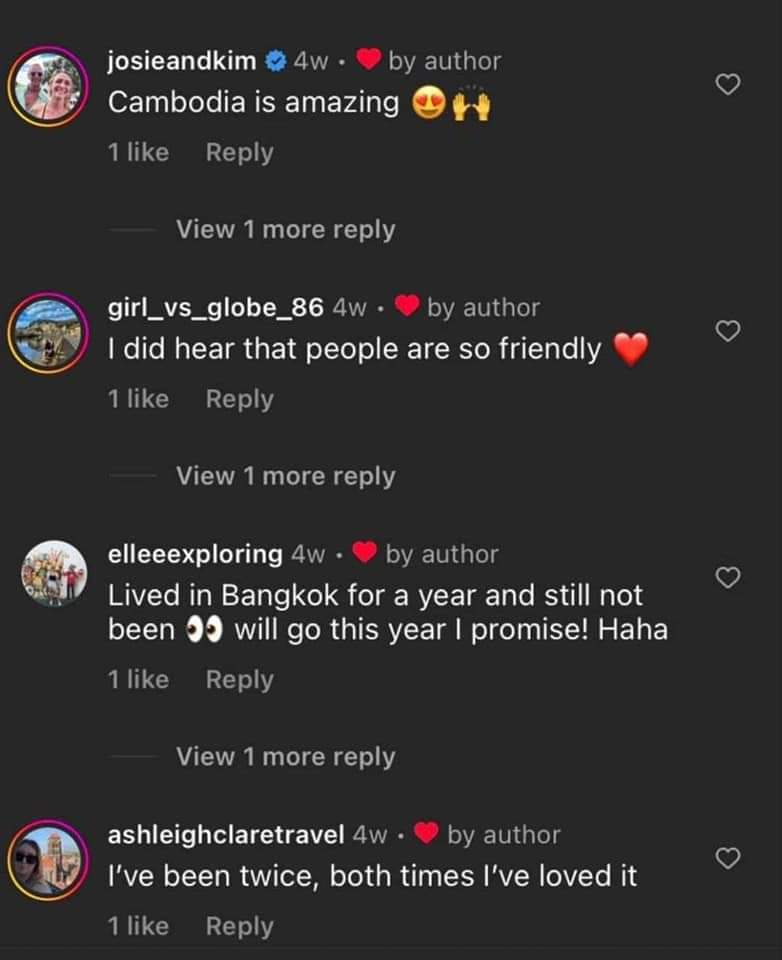Visit the elleeexploring username link
The width and height of the screenshot is (782, 960).
click(x=195, y=553)
